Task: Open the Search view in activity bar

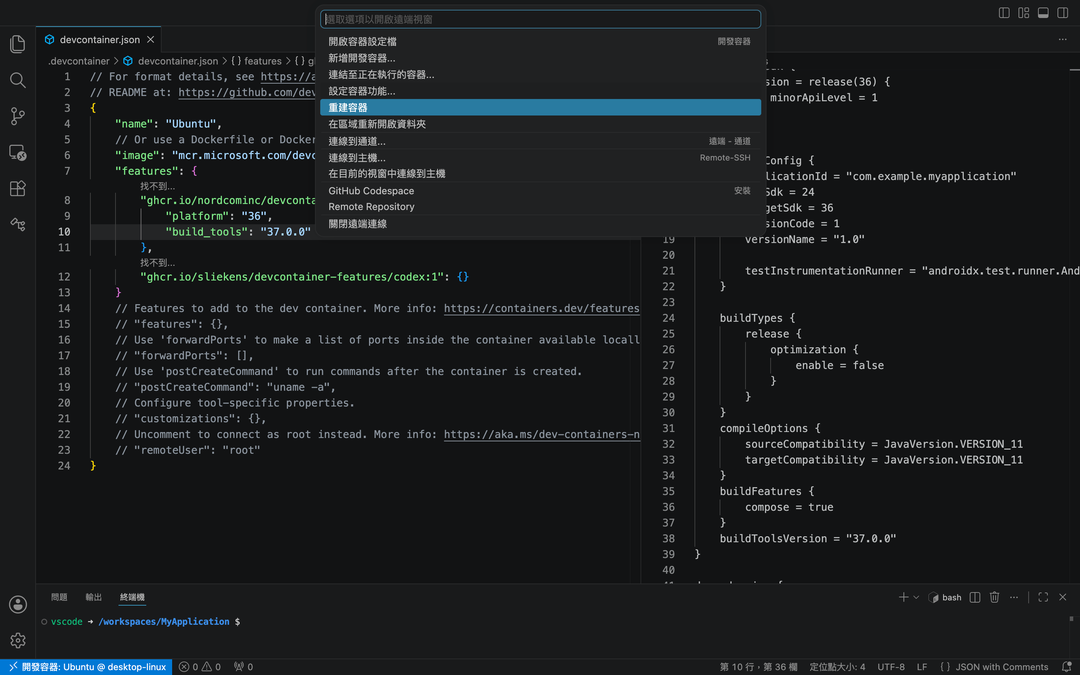Action: tap(18, 80)
